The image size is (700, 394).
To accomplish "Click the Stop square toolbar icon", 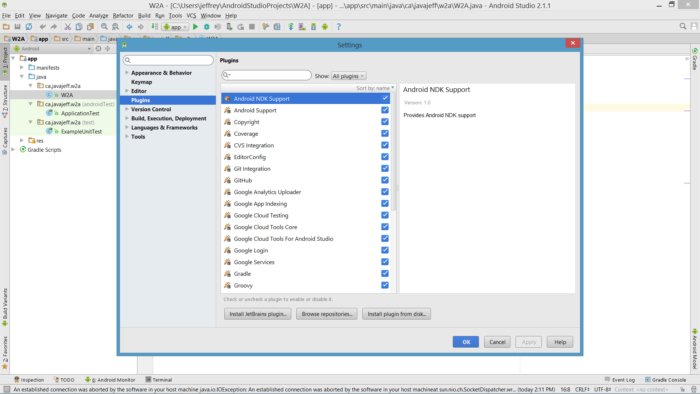I will click(x=252, y=27).
